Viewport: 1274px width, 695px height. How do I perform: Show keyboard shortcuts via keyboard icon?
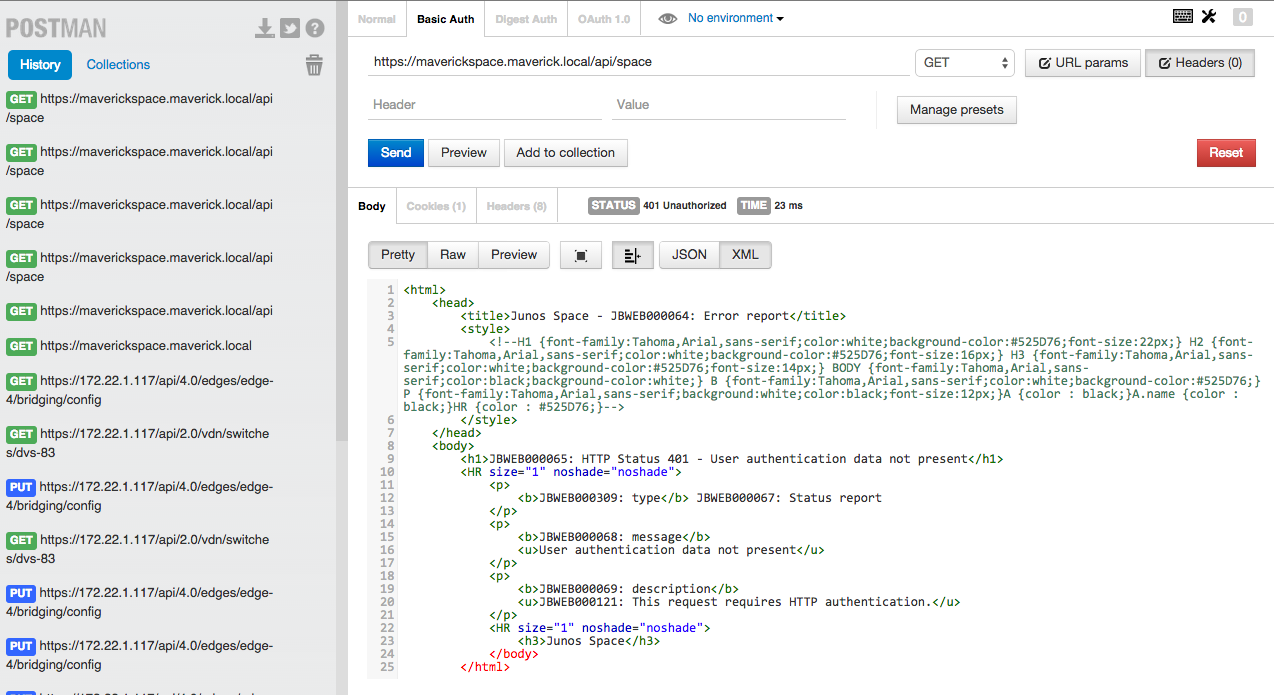(x=1183, y=16)
